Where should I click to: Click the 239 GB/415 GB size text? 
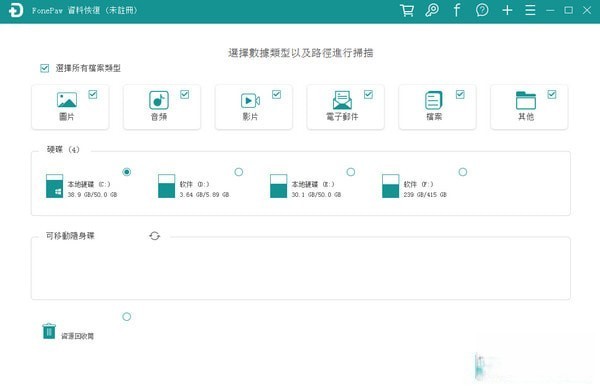tap(425, 194)
